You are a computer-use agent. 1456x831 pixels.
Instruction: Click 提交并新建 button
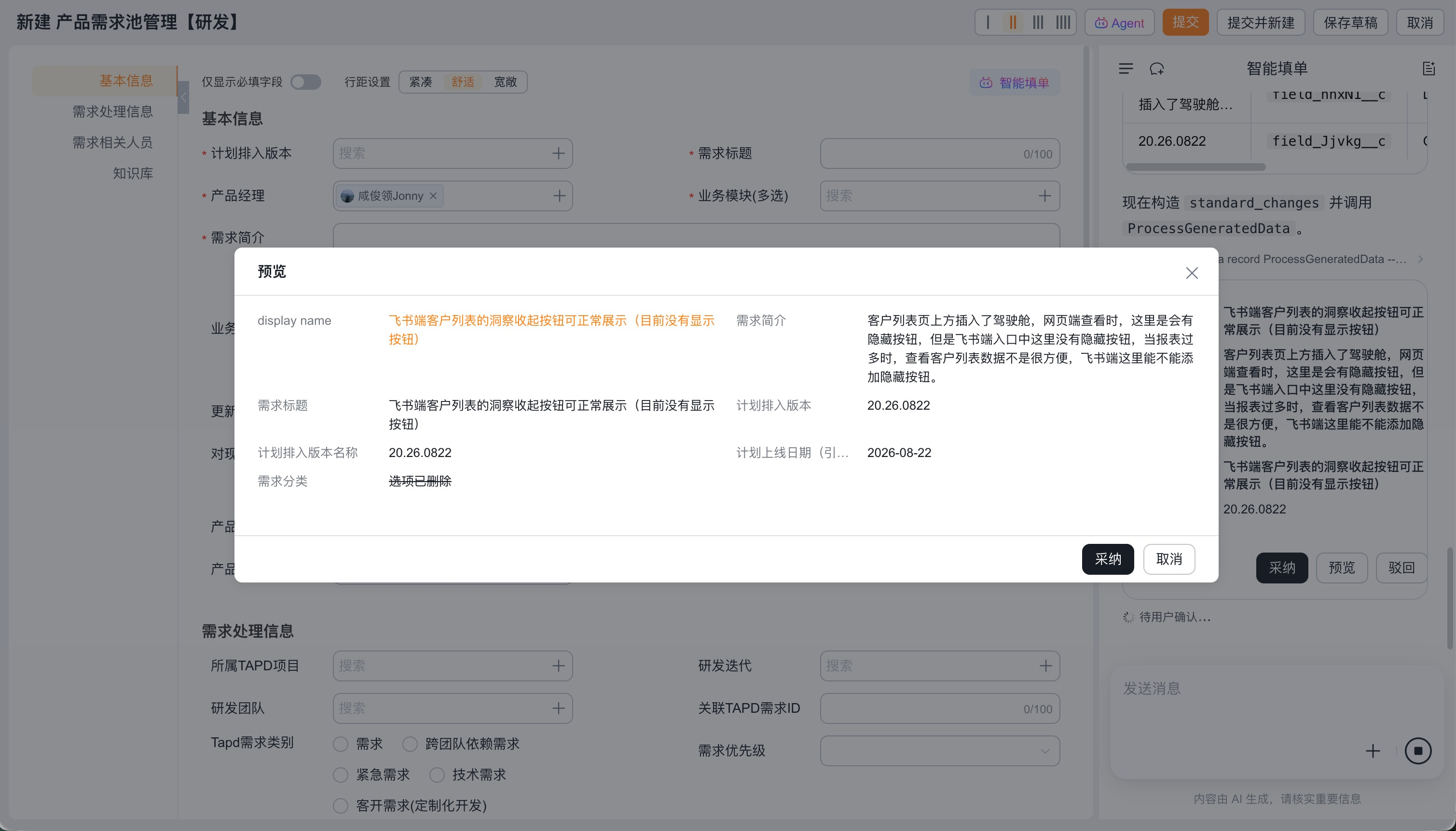click(1260, 22)
